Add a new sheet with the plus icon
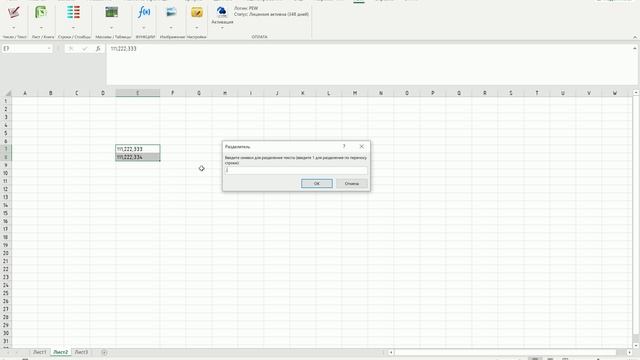This screenshot has width=640, height=360. point(104,352)
